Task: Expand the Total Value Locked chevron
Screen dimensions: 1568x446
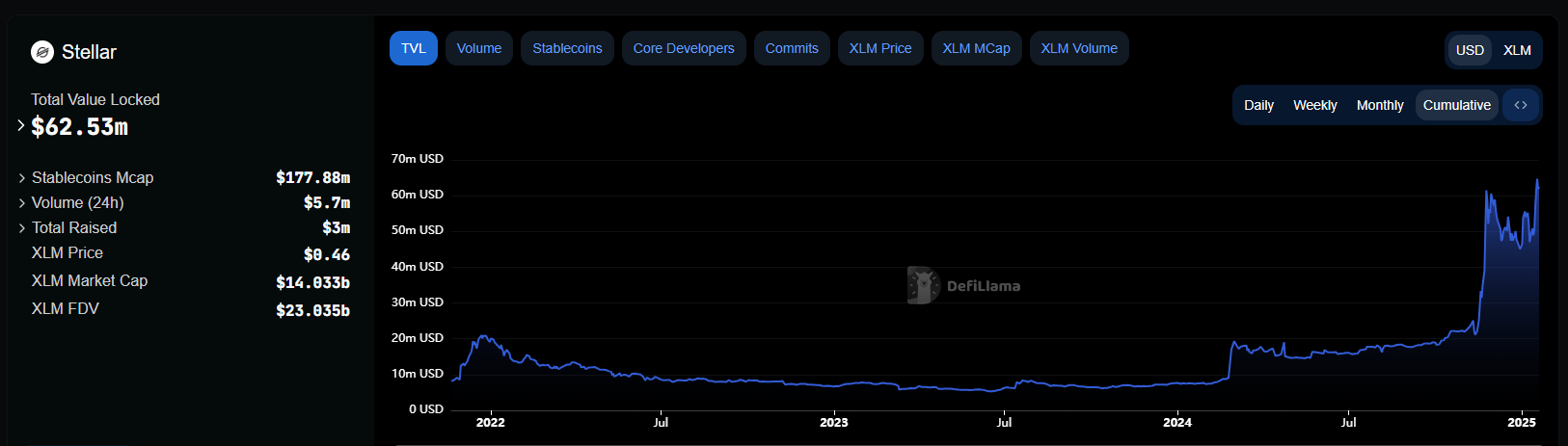Action: click(x=21, y=125)
